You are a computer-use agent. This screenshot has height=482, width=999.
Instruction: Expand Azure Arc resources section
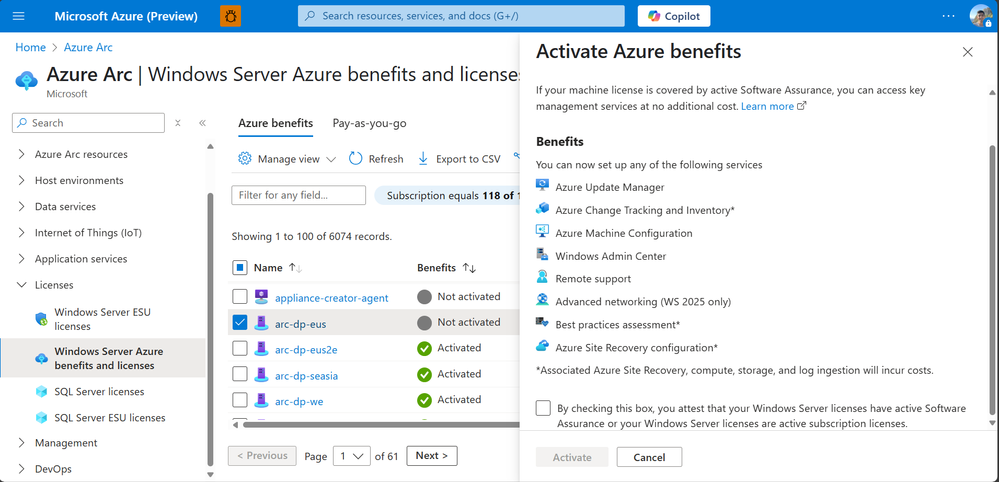pyautogui.click(x=22, y=154)
